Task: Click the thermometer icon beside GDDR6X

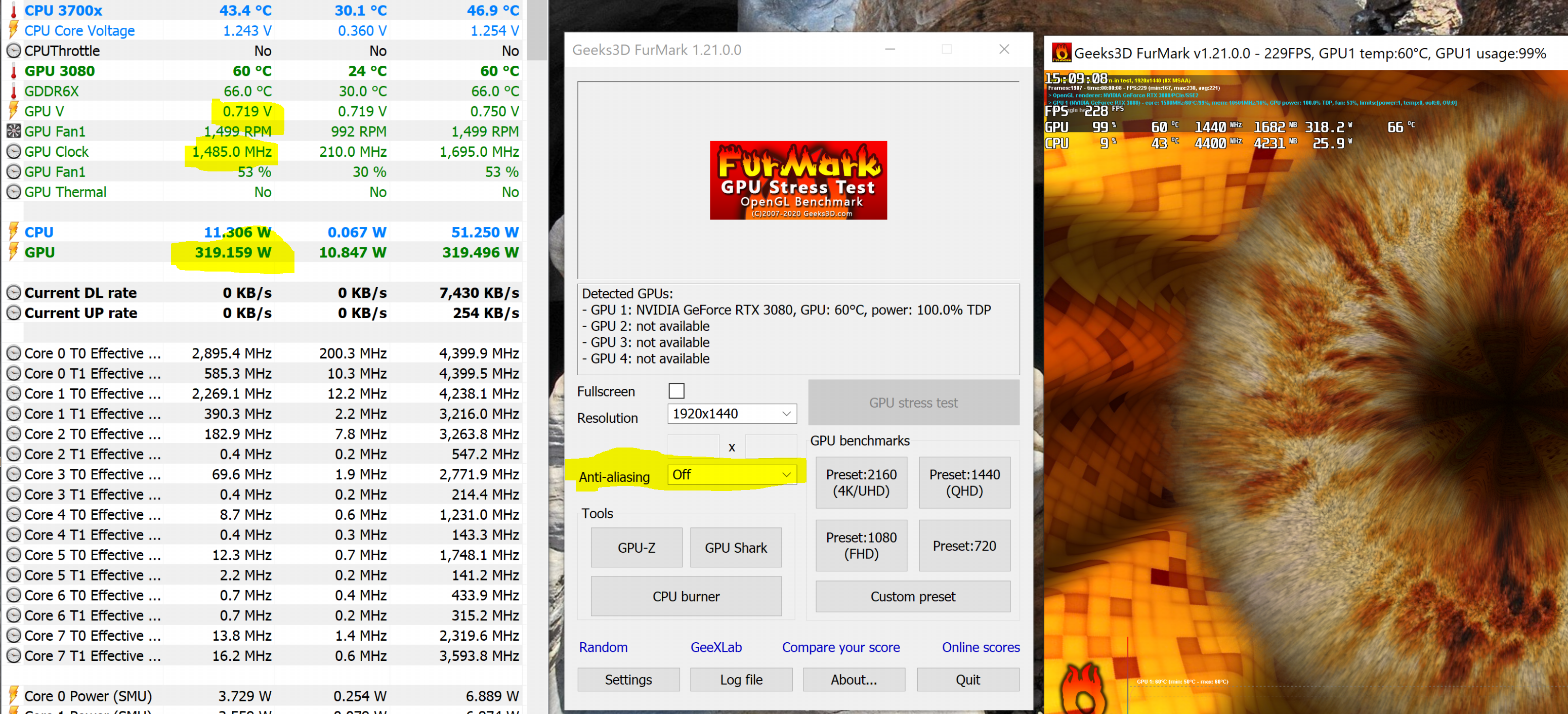Action: (x=13, y=91)
